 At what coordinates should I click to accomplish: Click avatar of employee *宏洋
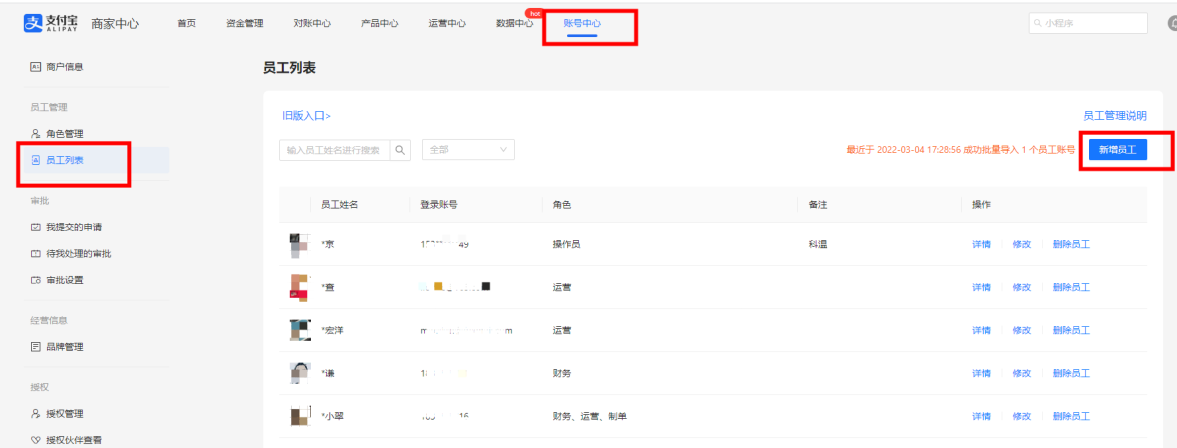click(x=300, y=330)
